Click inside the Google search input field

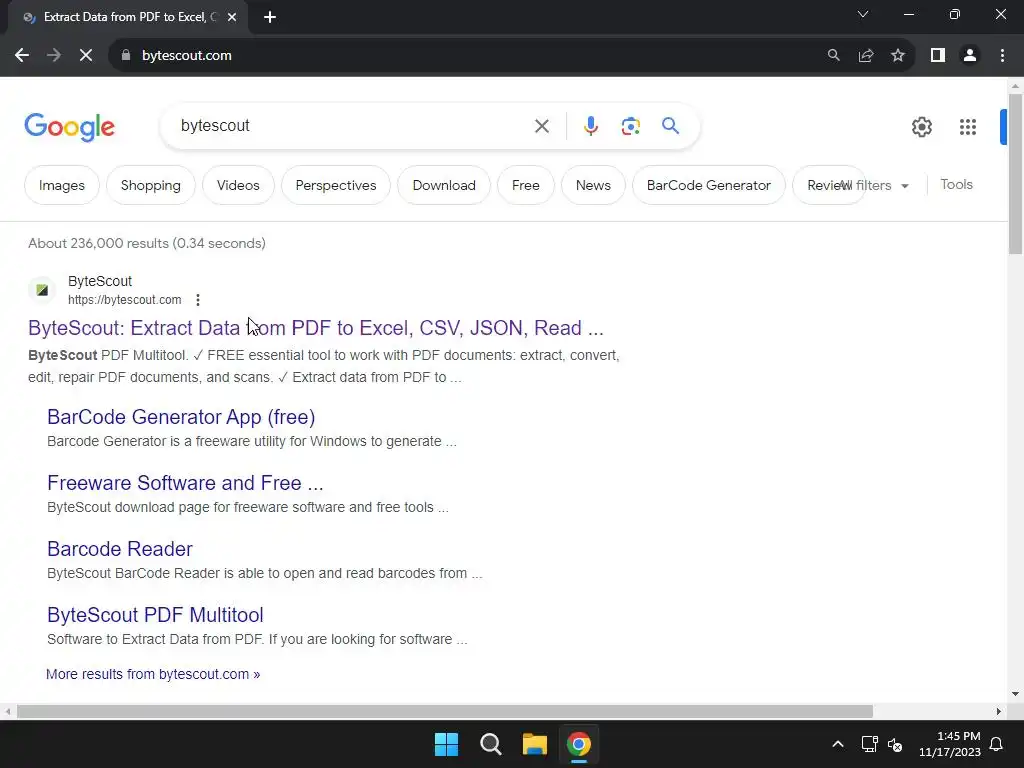353,126
